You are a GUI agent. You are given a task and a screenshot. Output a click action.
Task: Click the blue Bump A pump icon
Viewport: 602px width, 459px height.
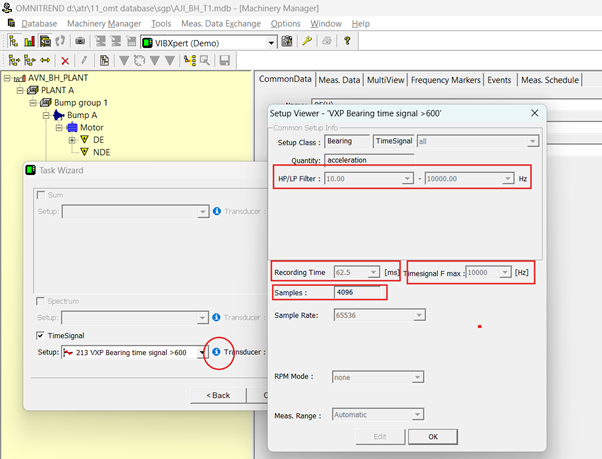coord(58,115)
